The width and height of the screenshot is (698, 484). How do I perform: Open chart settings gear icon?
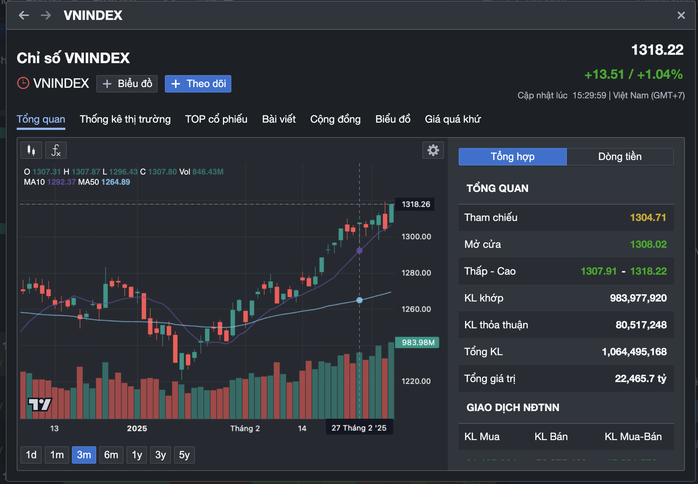[x=433, y=150]
